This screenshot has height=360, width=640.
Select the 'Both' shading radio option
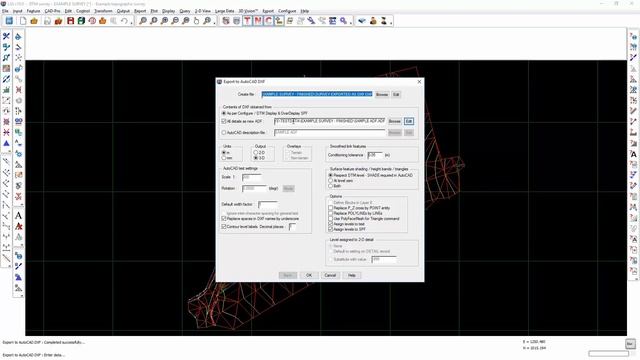point(331,186)
